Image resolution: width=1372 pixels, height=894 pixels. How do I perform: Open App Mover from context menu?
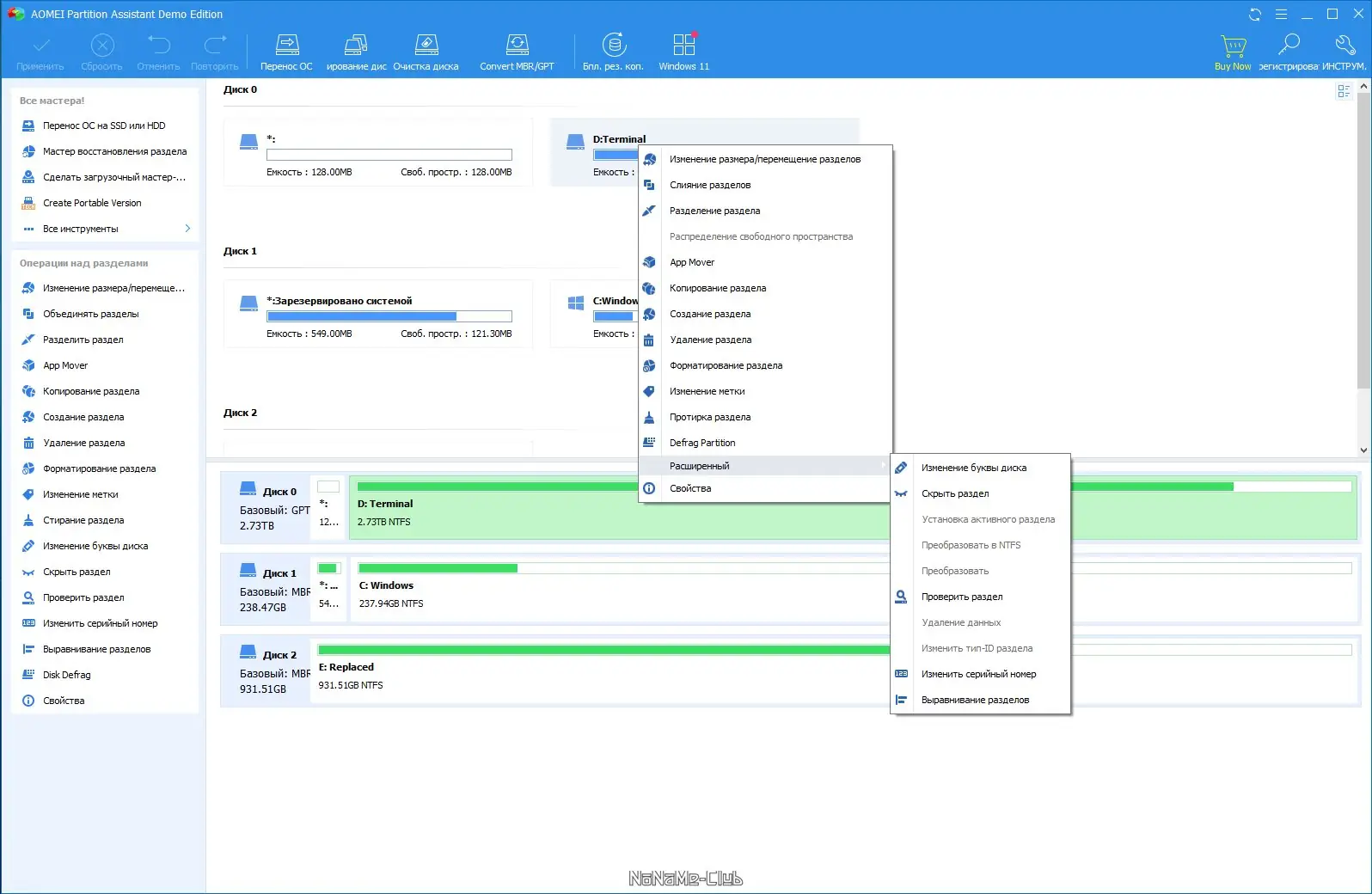coord(765,262)
